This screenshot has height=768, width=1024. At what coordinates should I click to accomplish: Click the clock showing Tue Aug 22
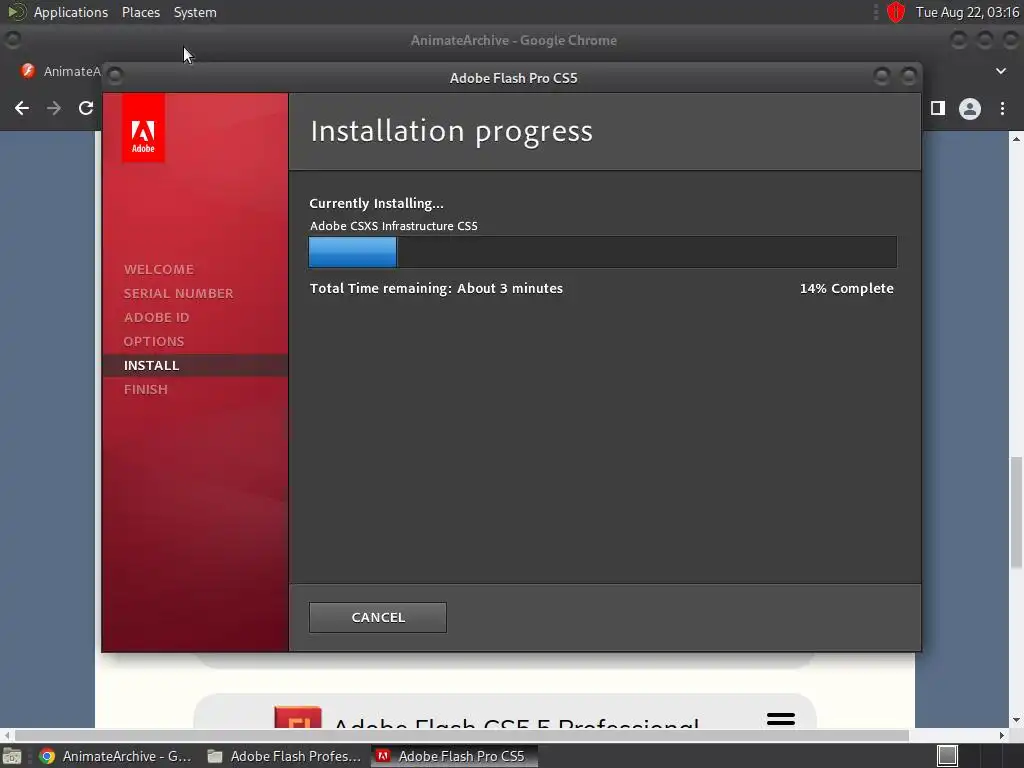pos(967,12)
